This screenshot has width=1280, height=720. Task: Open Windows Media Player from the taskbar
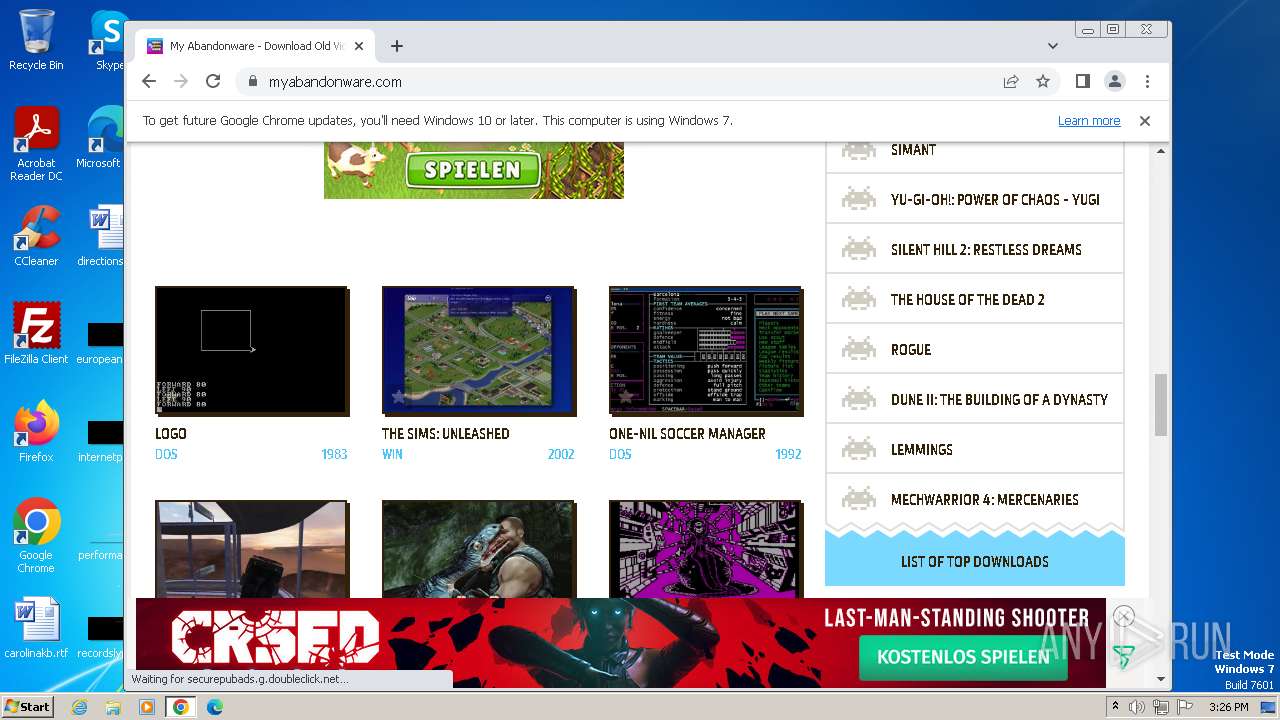pyautogui.click(x=147, y=707)
